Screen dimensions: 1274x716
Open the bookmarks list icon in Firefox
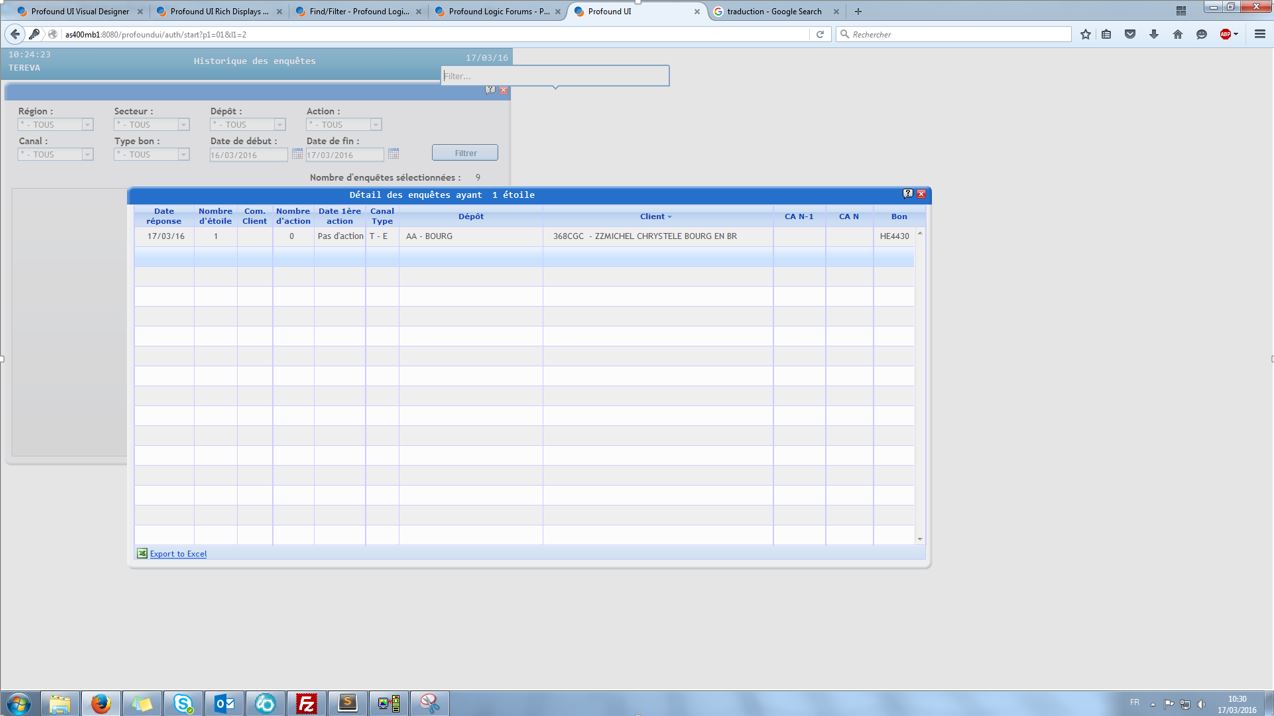pos(1106,34)
